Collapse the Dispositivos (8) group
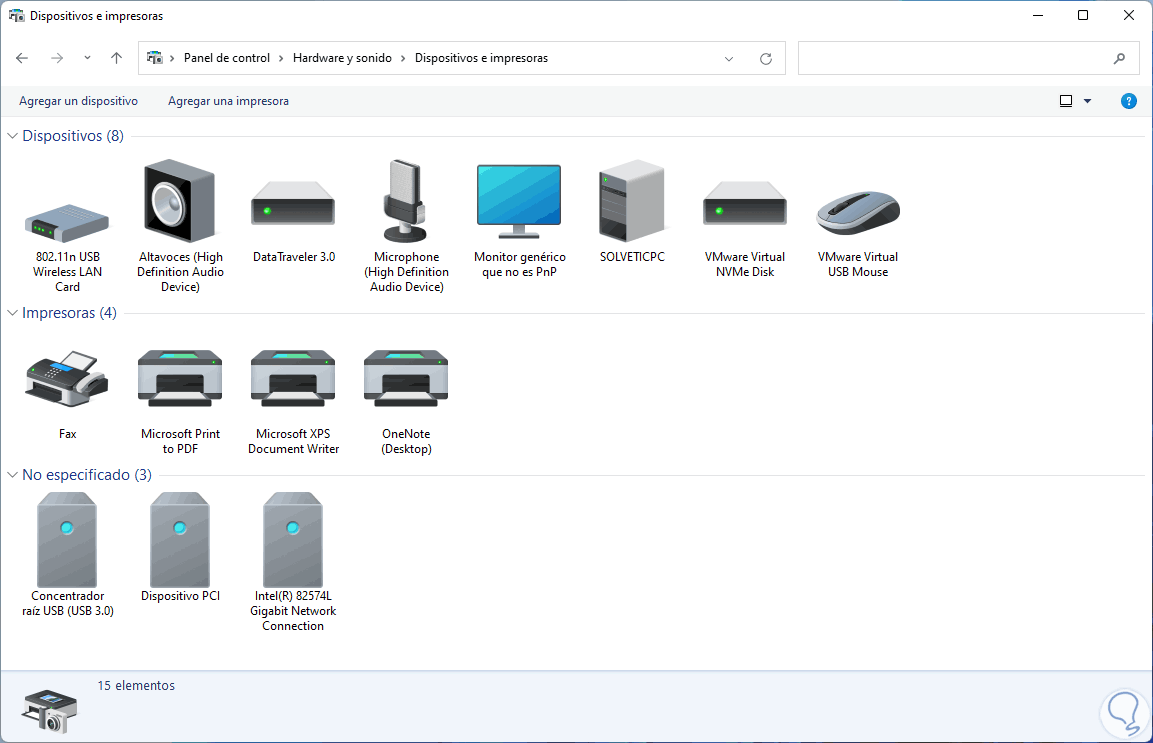 pos(13,136)
